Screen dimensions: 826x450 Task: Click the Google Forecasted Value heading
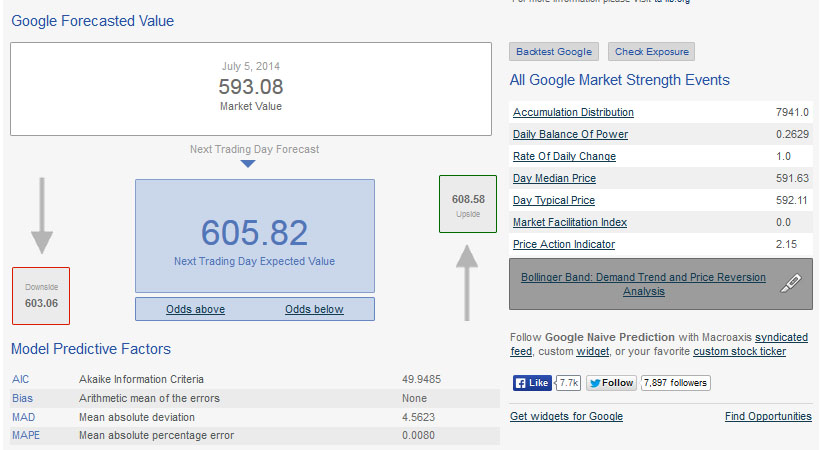coord(93,21)
